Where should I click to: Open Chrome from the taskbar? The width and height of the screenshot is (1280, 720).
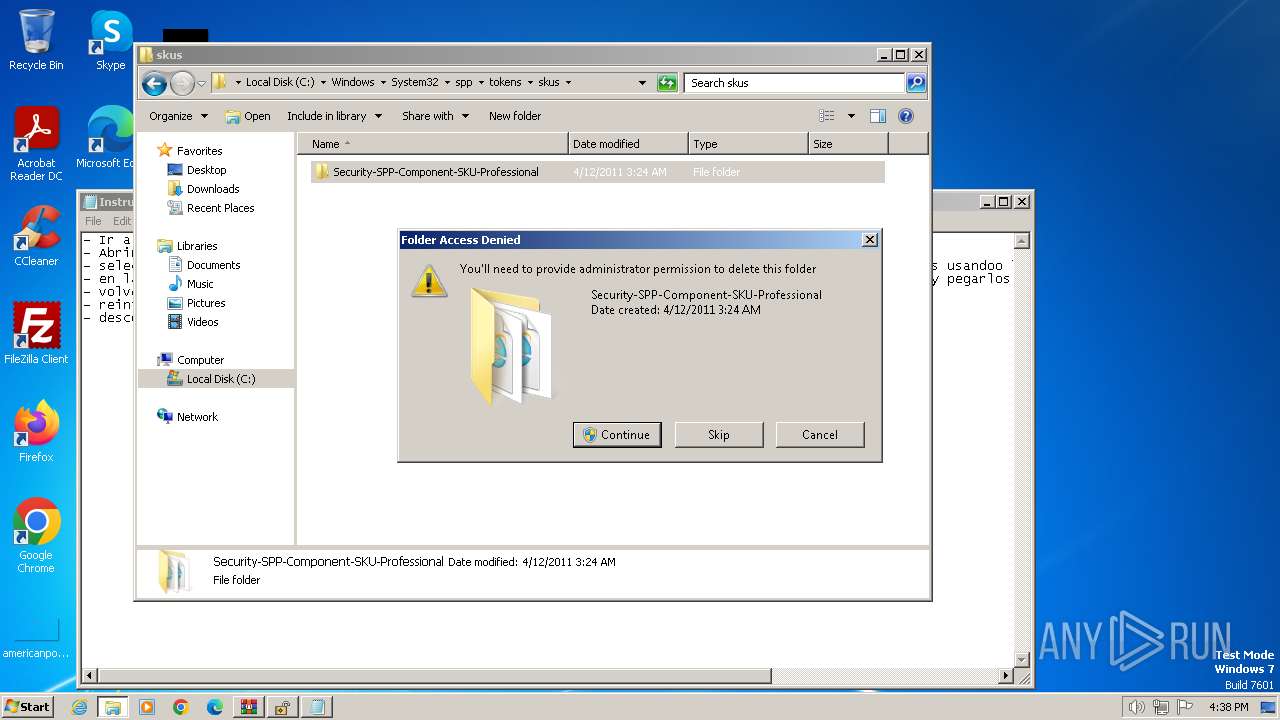pyautogui.click(x=181, y=707)
